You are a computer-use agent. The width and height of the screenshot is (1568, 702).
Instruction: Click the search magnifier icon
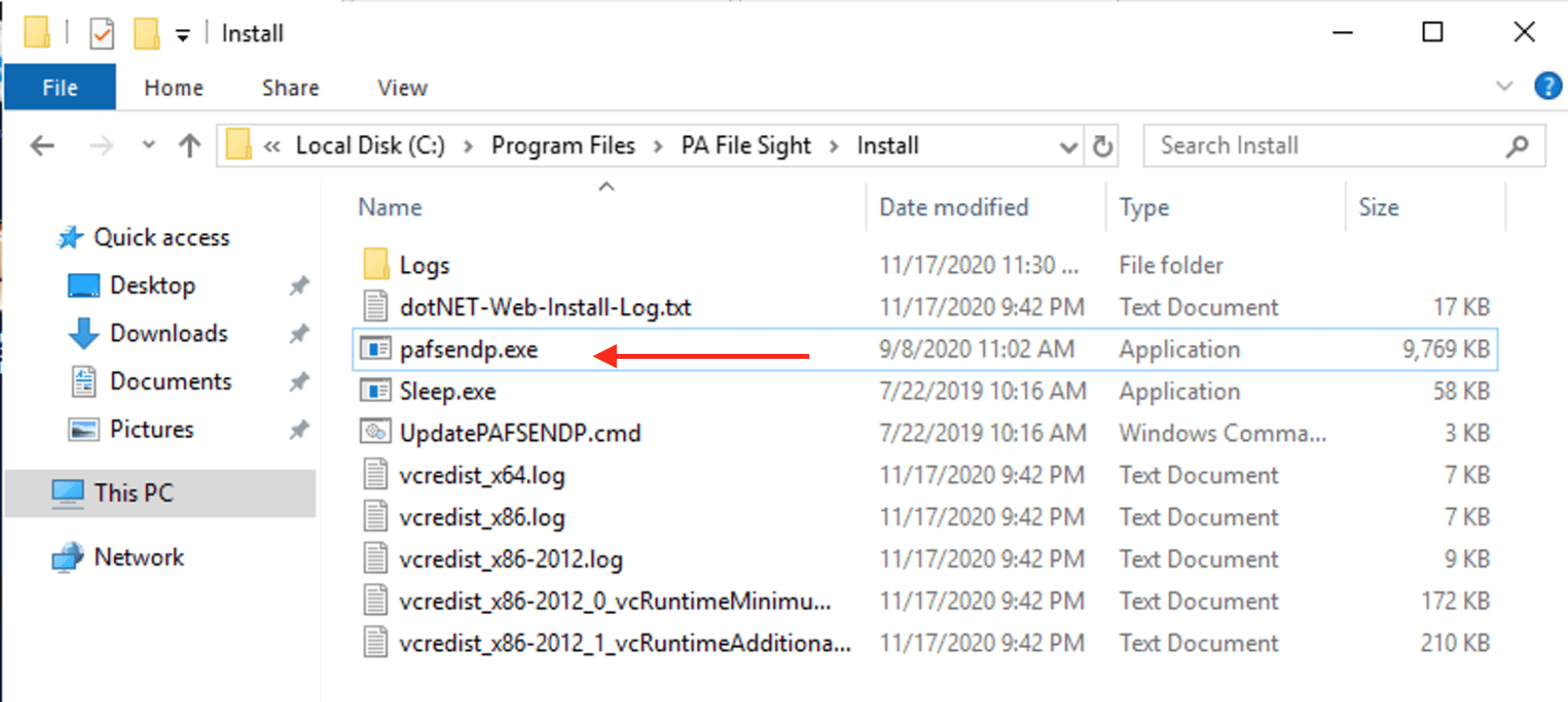[1516, 146]
